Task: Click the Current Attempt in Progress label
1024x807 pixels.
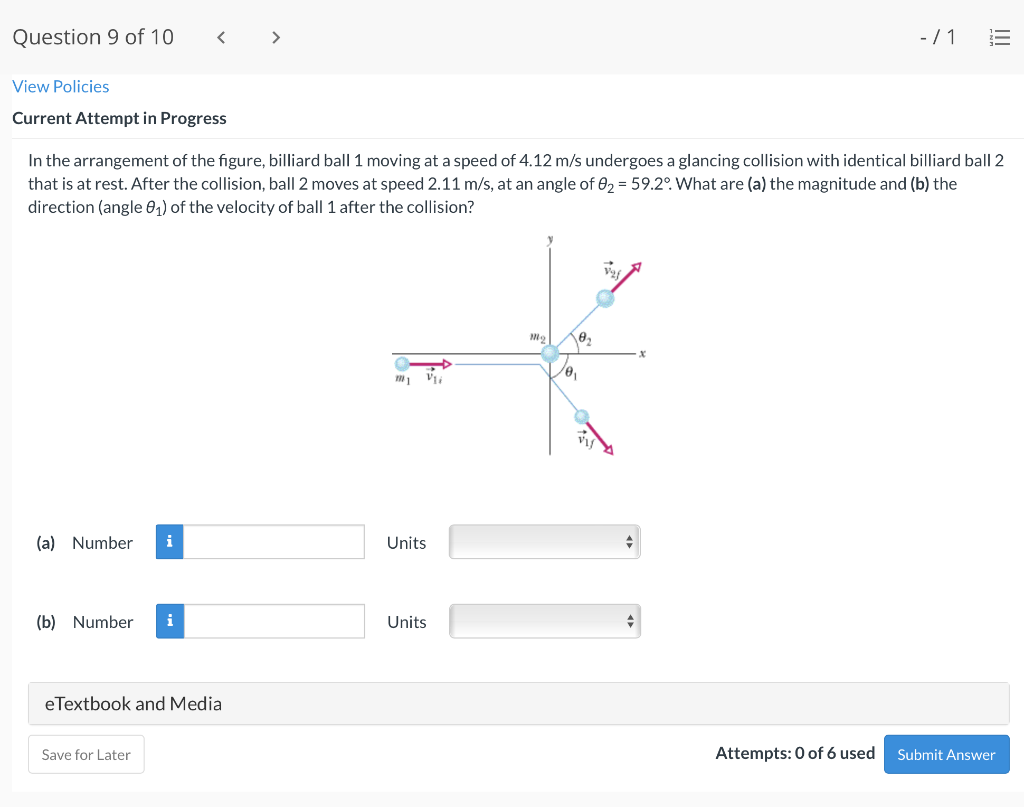Action: coord(120,118)
